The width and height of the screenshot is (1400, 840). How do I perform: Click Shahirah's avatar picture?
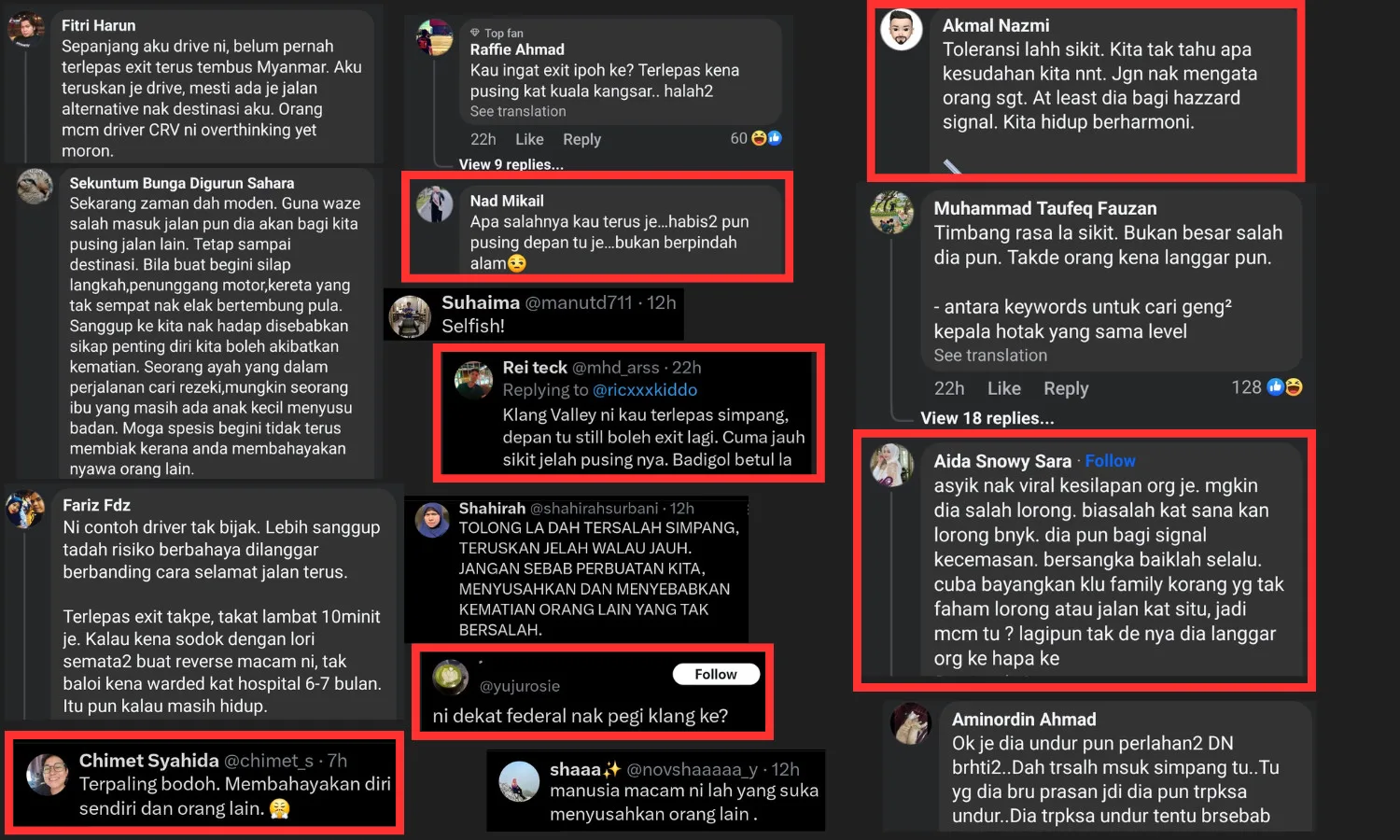point(432,519)
